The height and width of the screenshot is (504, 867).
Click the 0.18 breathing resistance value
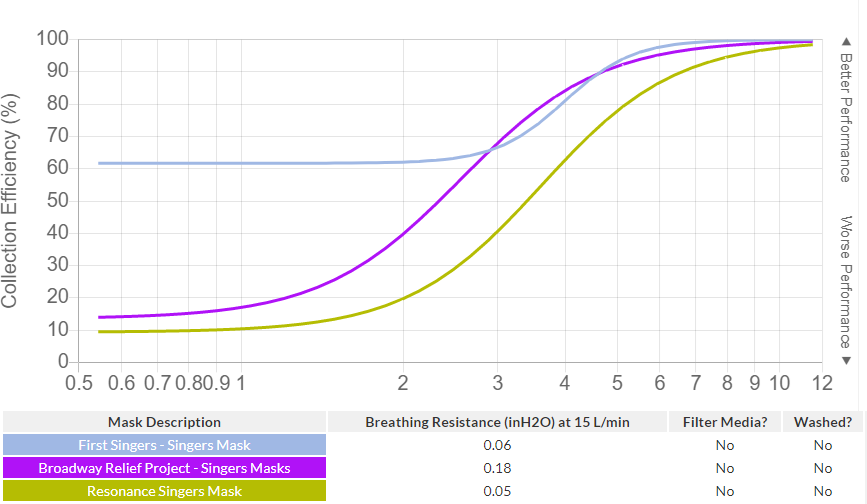click(497, 469)
